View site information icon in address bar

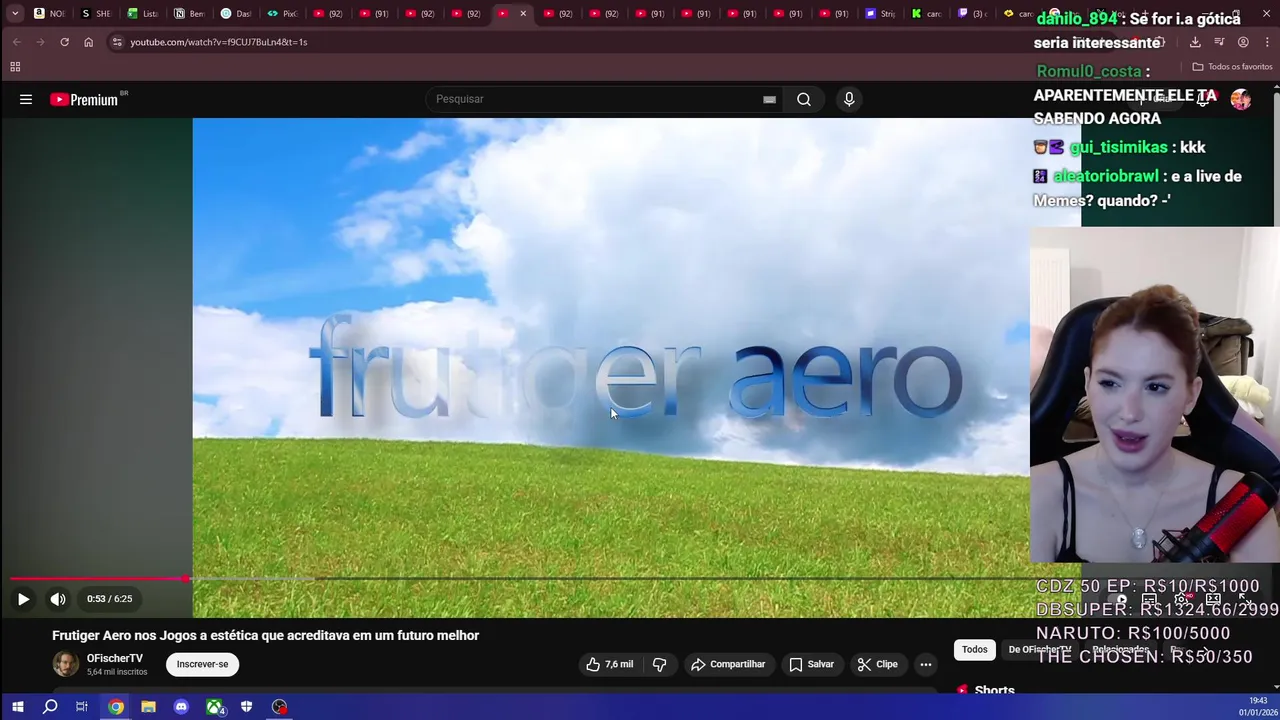coord(117,42)
